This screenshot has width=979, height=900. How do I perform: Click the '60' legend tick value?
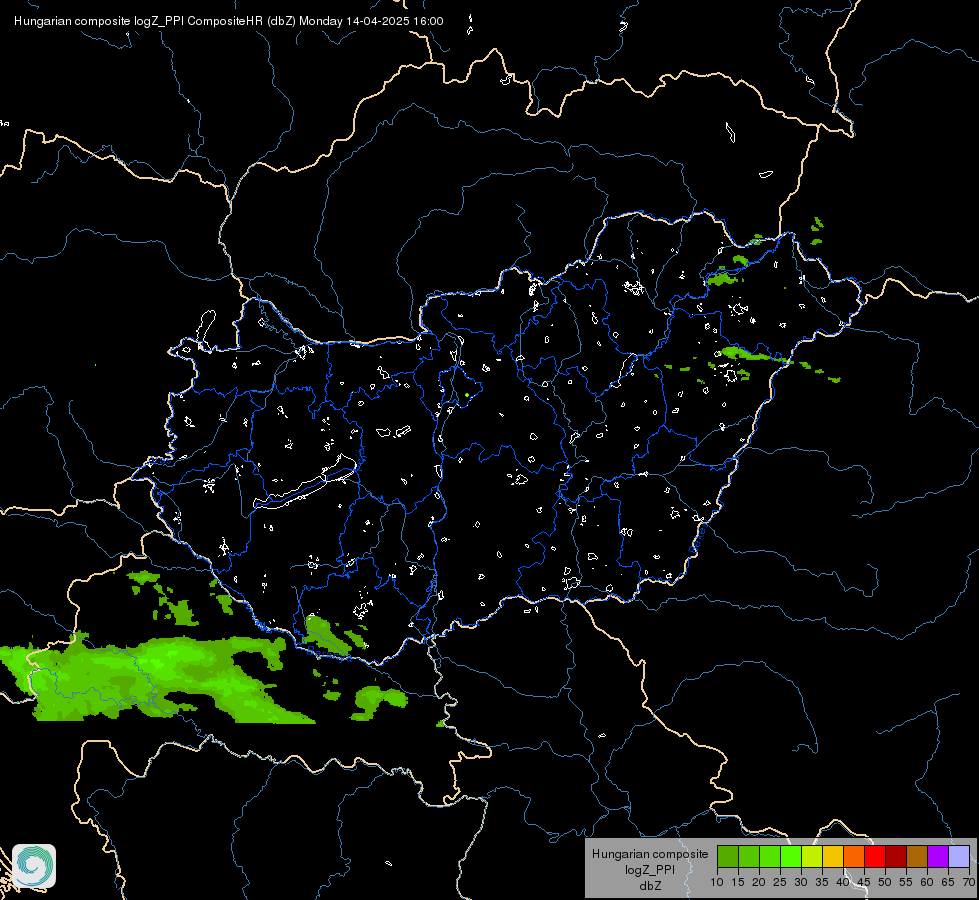pos(927,883)
